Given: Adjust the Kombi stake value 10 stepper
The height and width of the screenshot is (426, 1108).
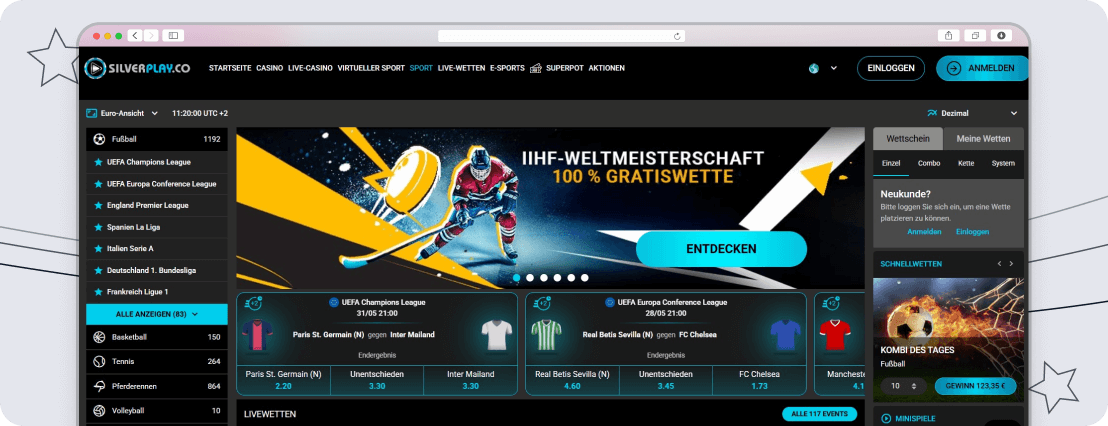Looking at the screenshot, I should (914, 386).
